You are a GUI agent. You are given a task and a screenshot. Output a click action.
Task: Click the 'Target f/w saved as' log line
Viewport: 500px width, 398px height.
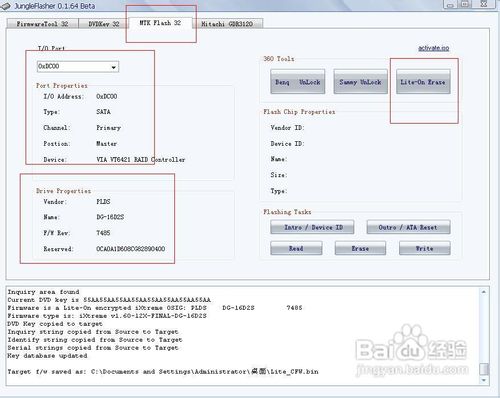tap(163, 371)
